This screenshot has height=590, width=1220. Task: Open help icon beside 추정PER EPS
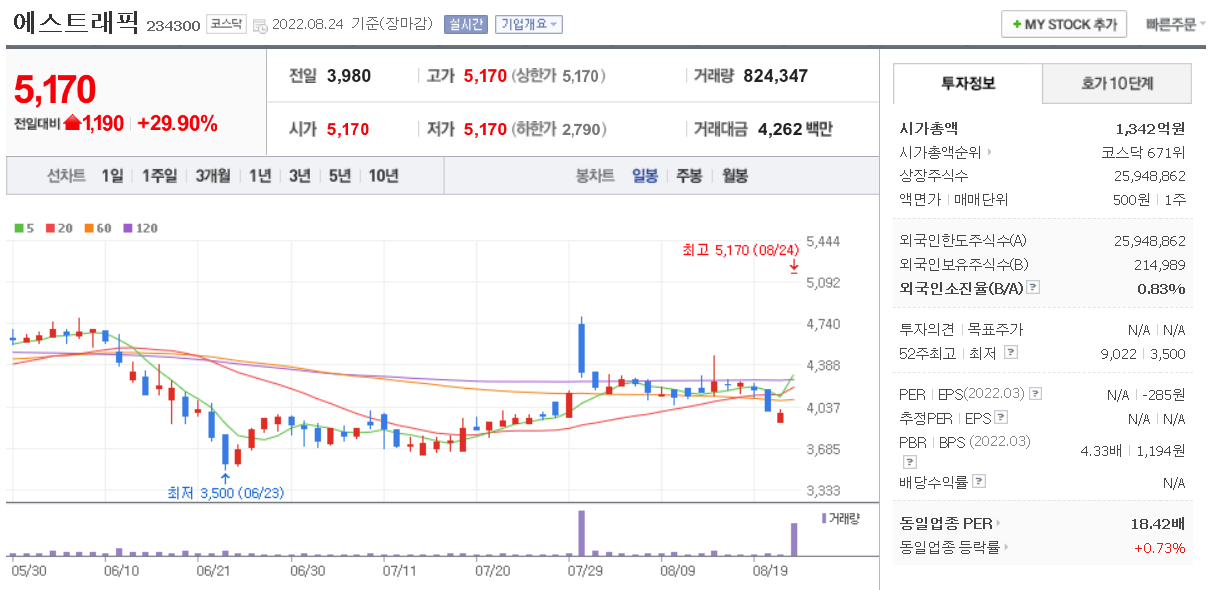click(x=1002, y=418)
